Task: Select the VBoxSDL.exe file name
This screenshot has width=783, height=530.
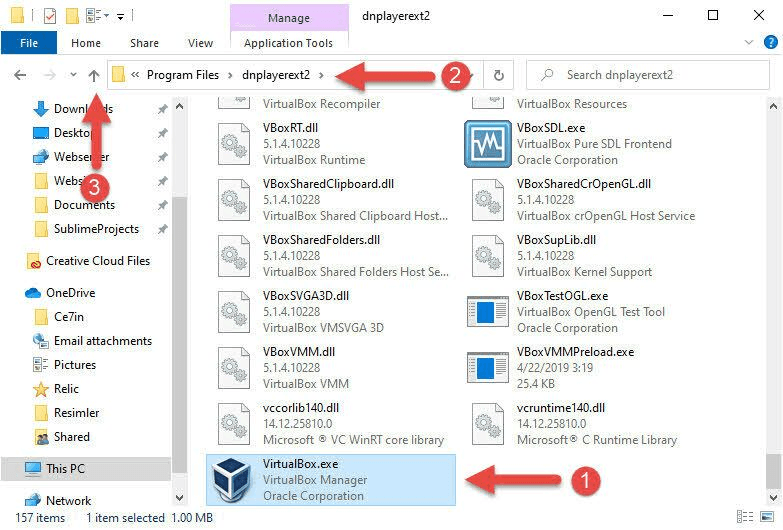Action: click(551, 128)
